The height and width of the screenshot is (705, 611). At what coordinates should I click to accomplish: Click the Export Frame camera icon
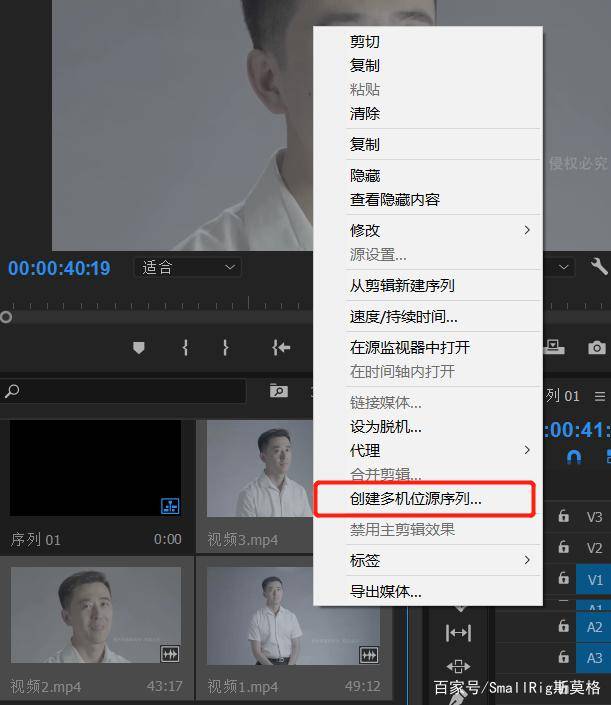pos(596,347)
